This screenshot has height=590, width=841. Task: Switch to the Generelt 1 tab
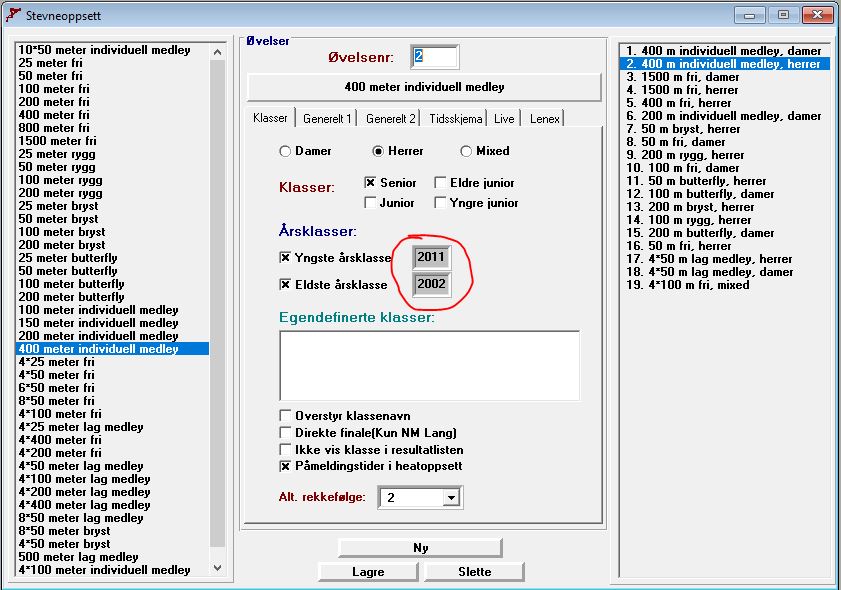(x=327, y=118)
